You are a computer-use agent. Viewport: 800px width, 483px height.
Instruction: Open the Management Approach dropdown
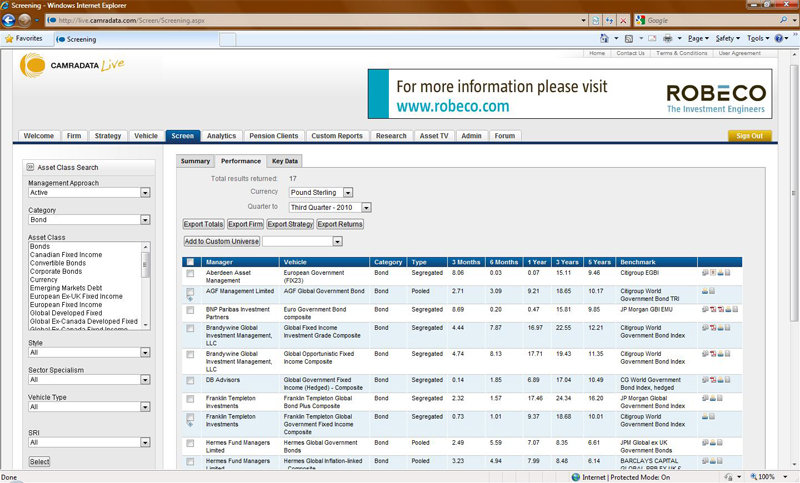tap(145, 193)
